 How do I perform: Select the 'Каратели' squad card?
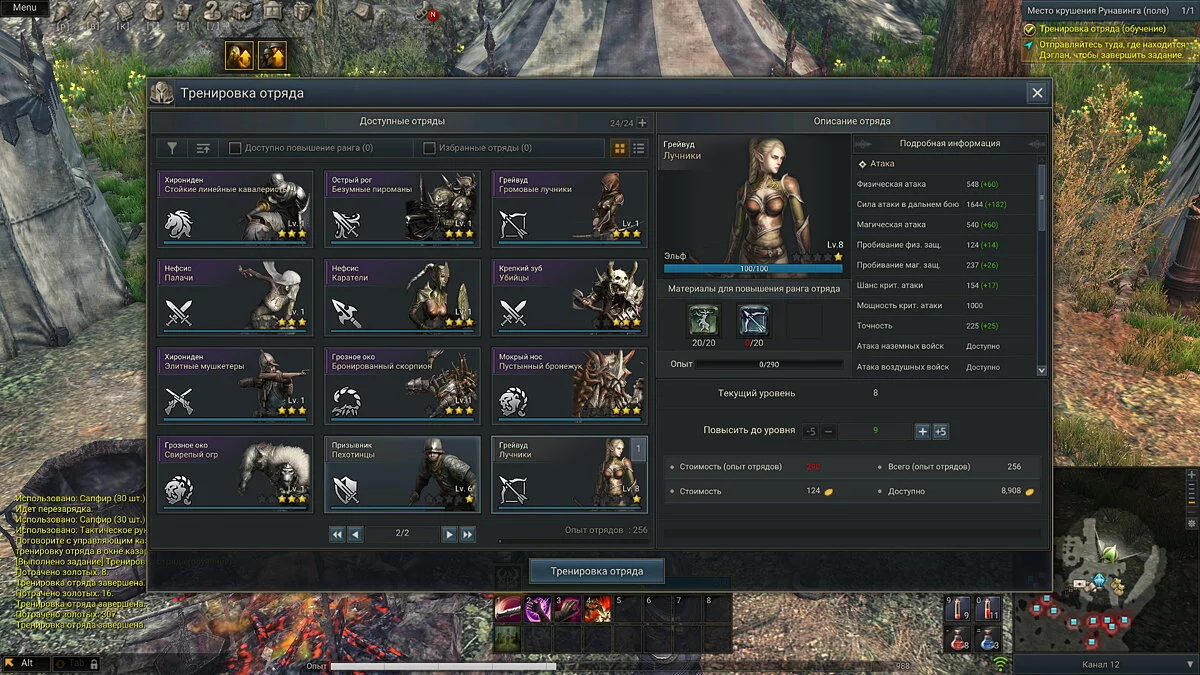pos(402,297)
